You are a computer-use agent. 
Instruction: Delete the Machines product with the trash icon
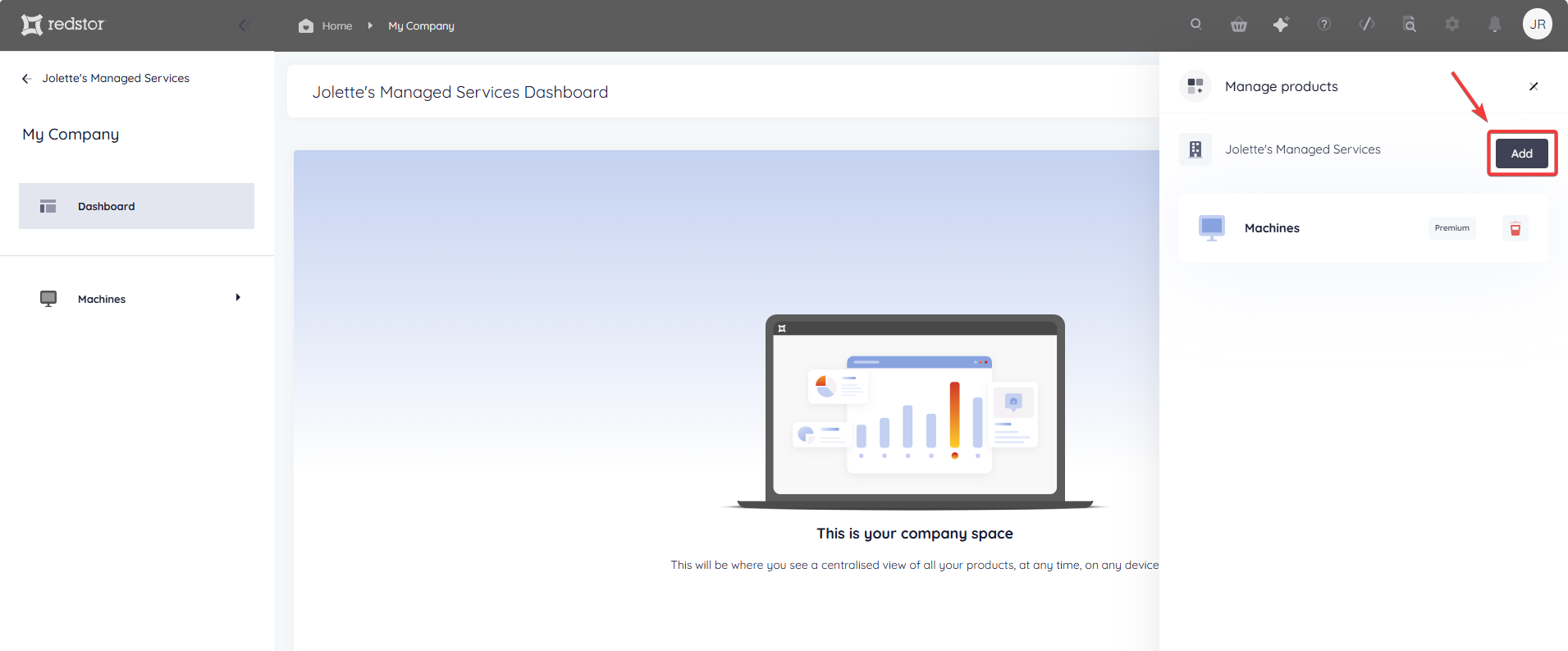1515,228
